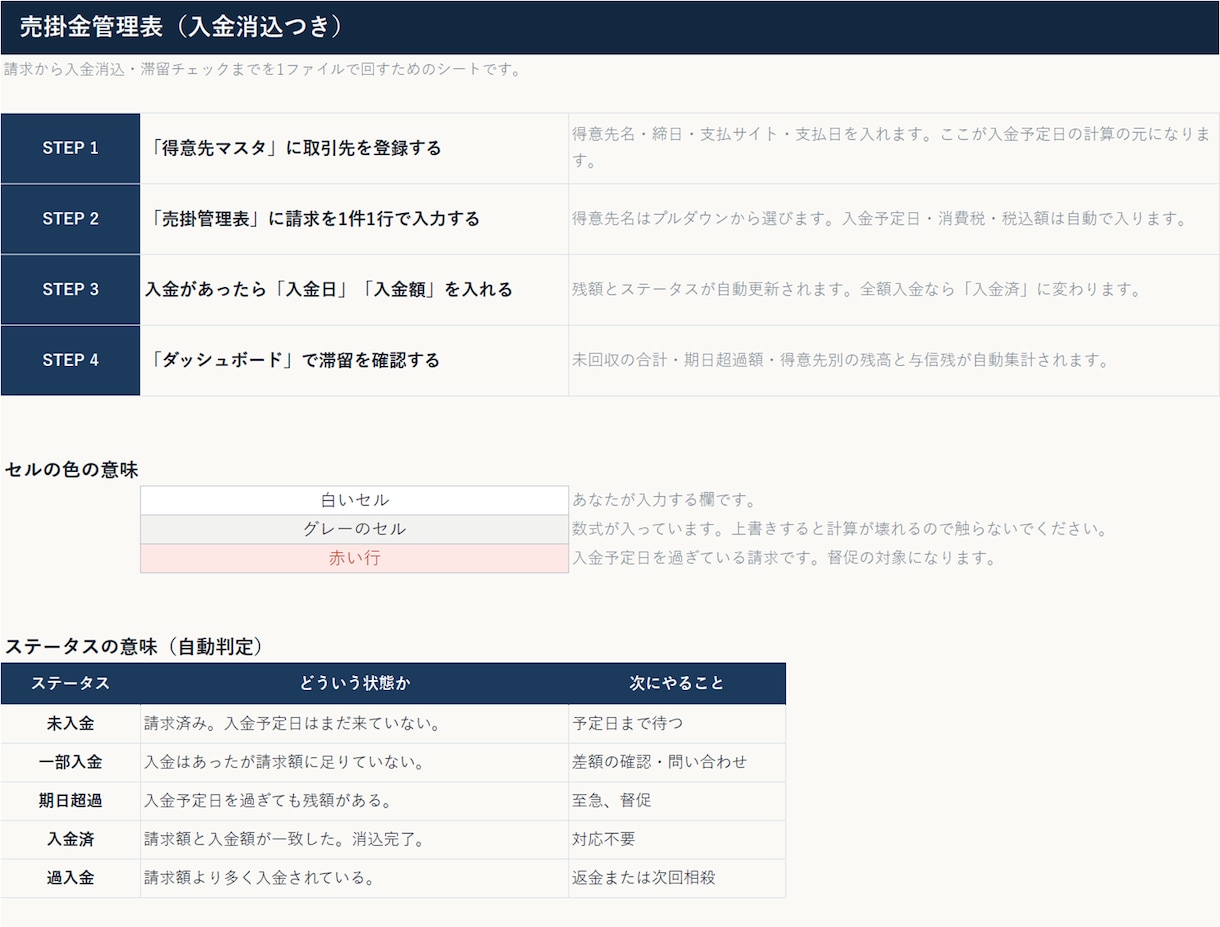Click the text あなたが入力する欄です。
The height and width of the screenshot is (927, 1220).
[665, 500]
